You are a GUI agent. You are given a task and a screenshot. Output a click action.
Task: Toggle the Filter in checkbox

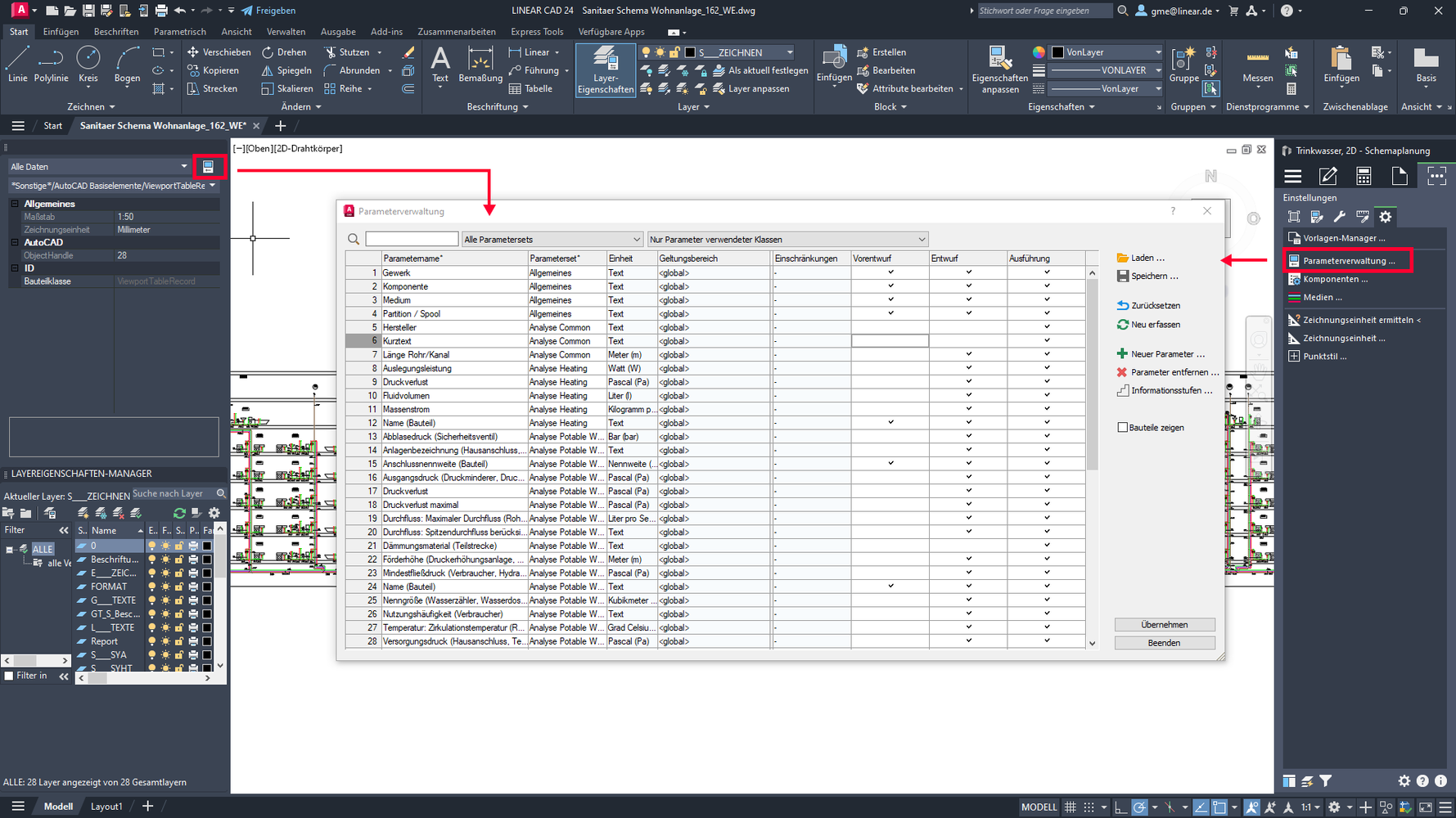click(x=9, y=676)
